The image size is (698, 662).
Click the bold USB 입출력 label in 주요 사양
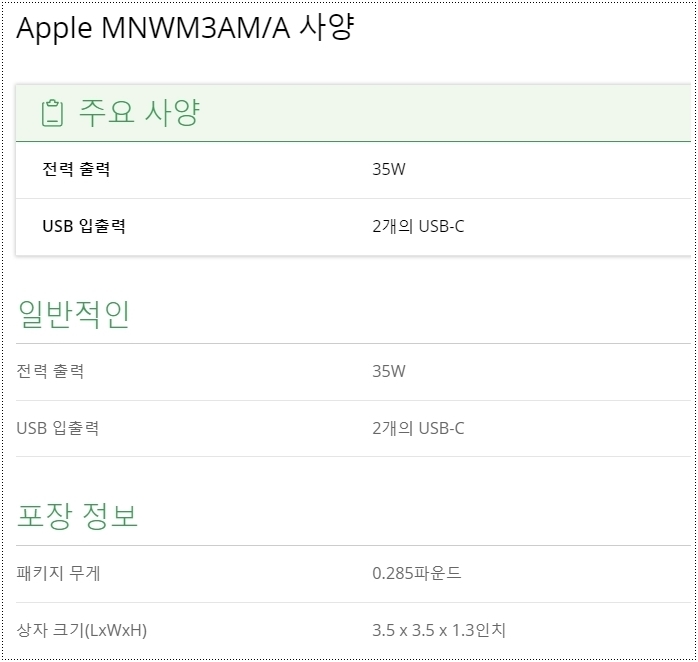point(84,226)
